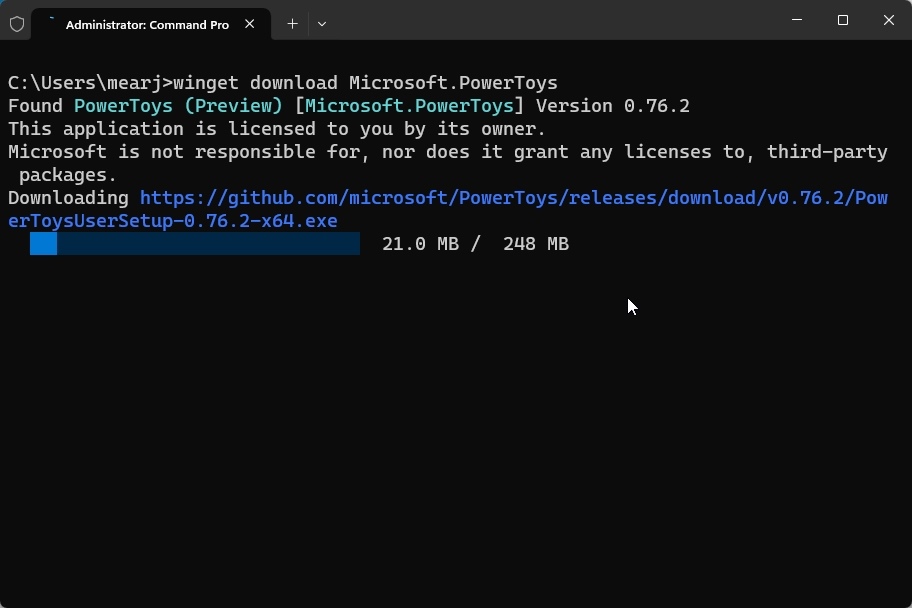Image resolution: width=912 pixels, height=608 pixels.
Task: Click the blue download progress bar
Action: click(x=195, y=244)
